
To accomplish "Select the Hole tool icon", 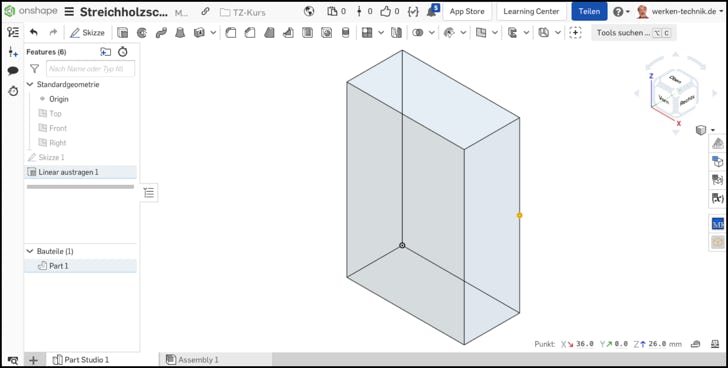I will [326, 32].
